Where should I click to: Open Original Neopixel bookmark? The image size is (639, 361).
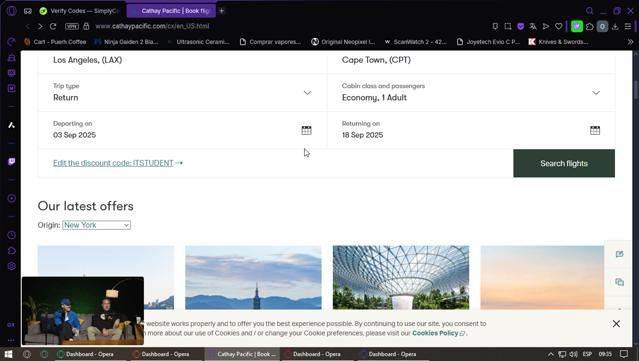click(343, 42)
